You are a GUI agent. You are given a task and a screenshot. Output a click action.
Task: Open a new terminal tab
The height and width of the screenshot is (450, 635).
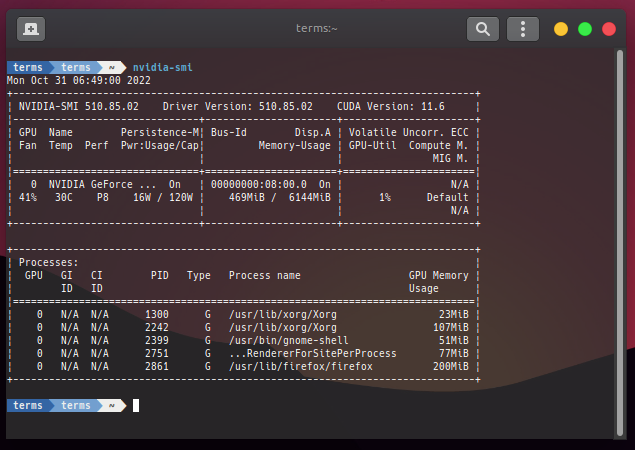(x=31, y=29)
